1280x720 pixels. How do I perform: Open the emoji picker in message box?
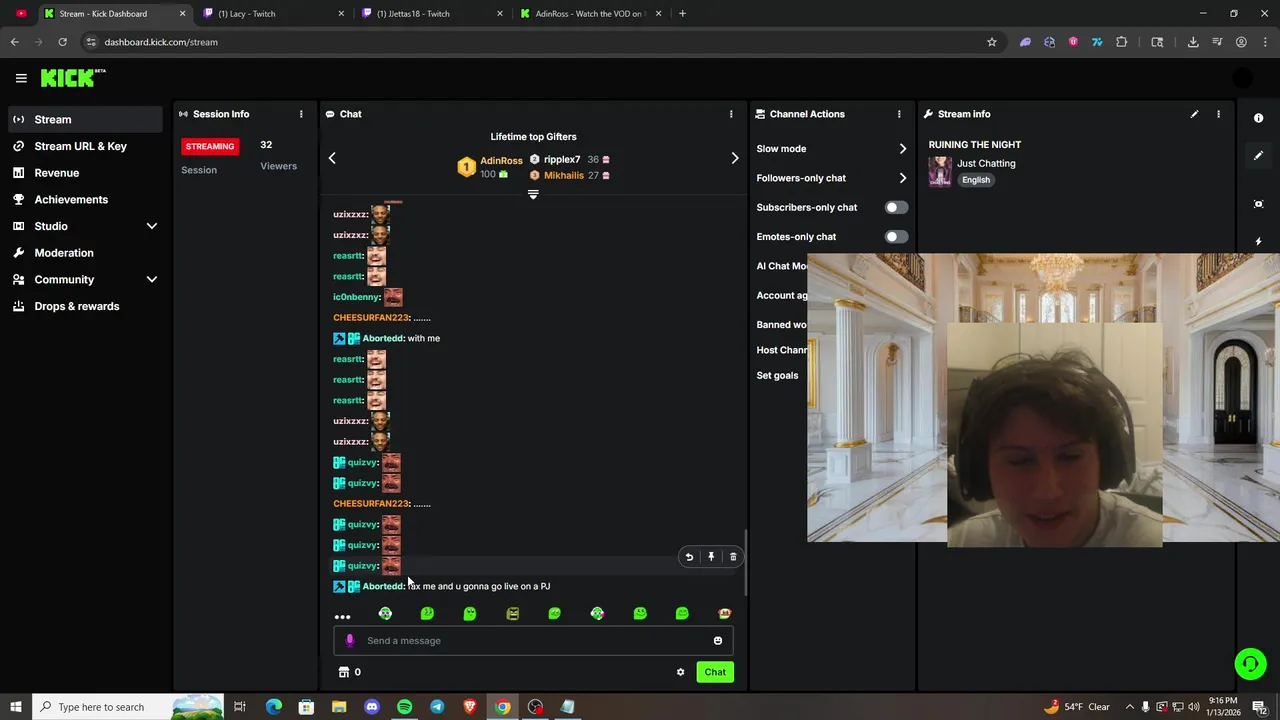(717, 641)
